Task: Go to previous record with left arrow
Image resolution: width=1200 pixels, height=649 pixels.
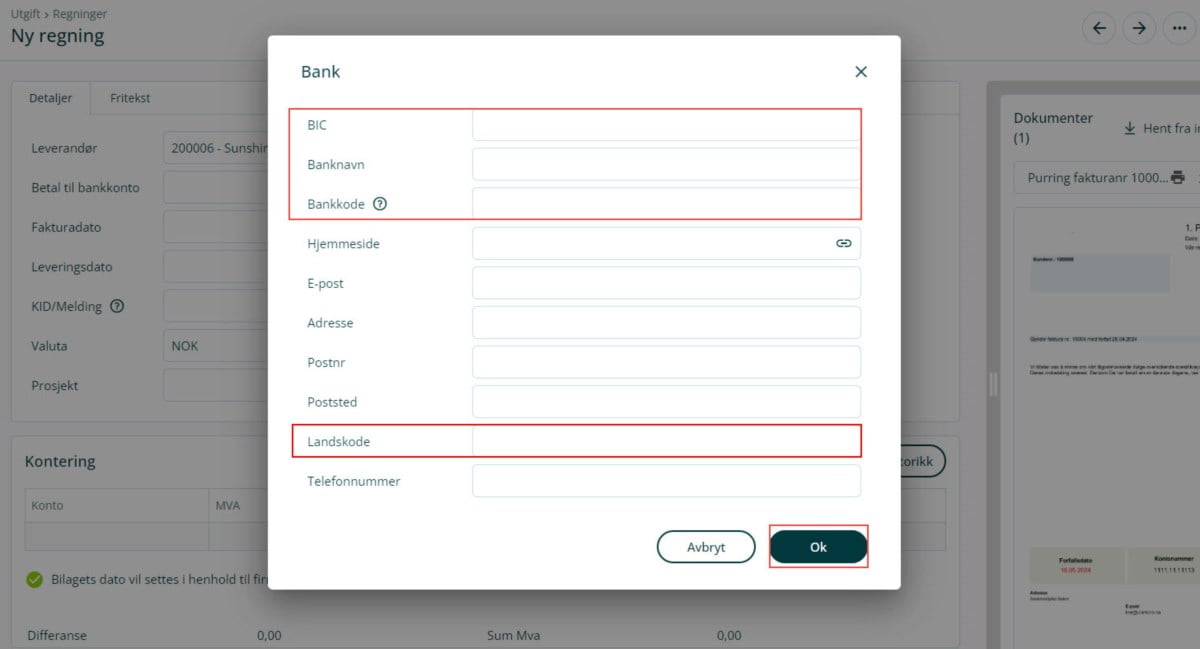Action: 1100,28
